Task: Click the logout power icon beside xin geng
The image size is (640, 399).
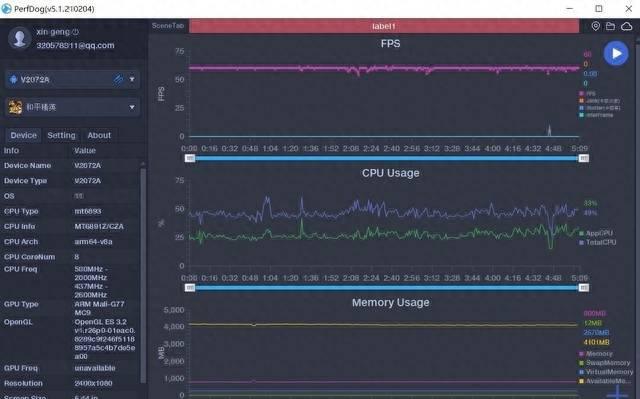Action: 75,32
